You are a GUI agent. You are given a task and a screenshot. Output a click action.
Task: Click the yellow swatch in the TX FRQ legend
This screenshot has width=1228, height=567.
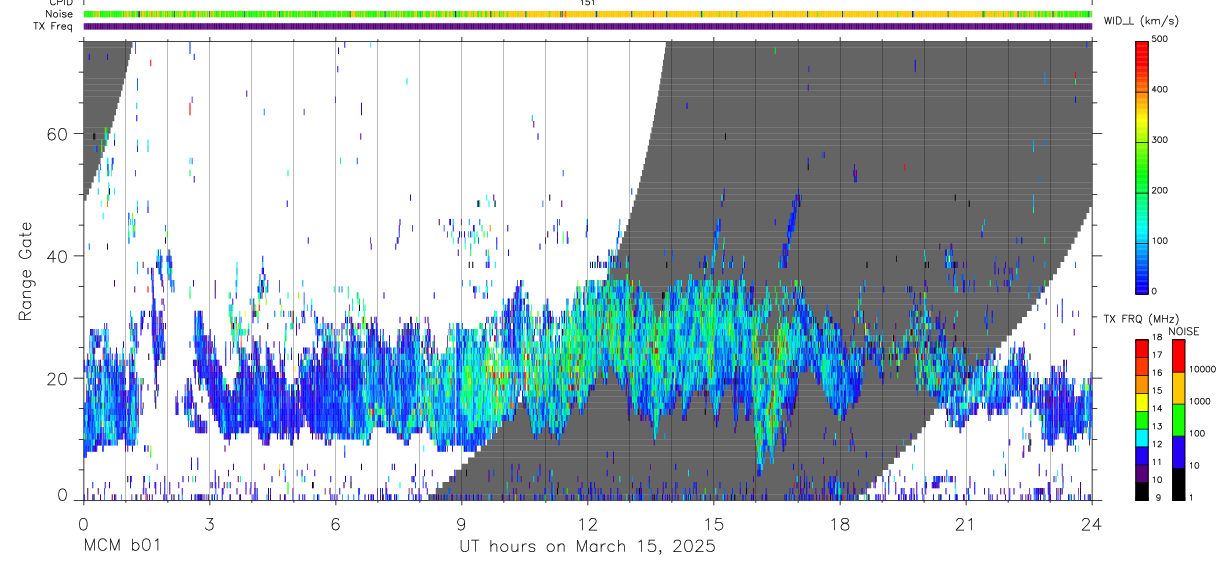coord(1142,402)
